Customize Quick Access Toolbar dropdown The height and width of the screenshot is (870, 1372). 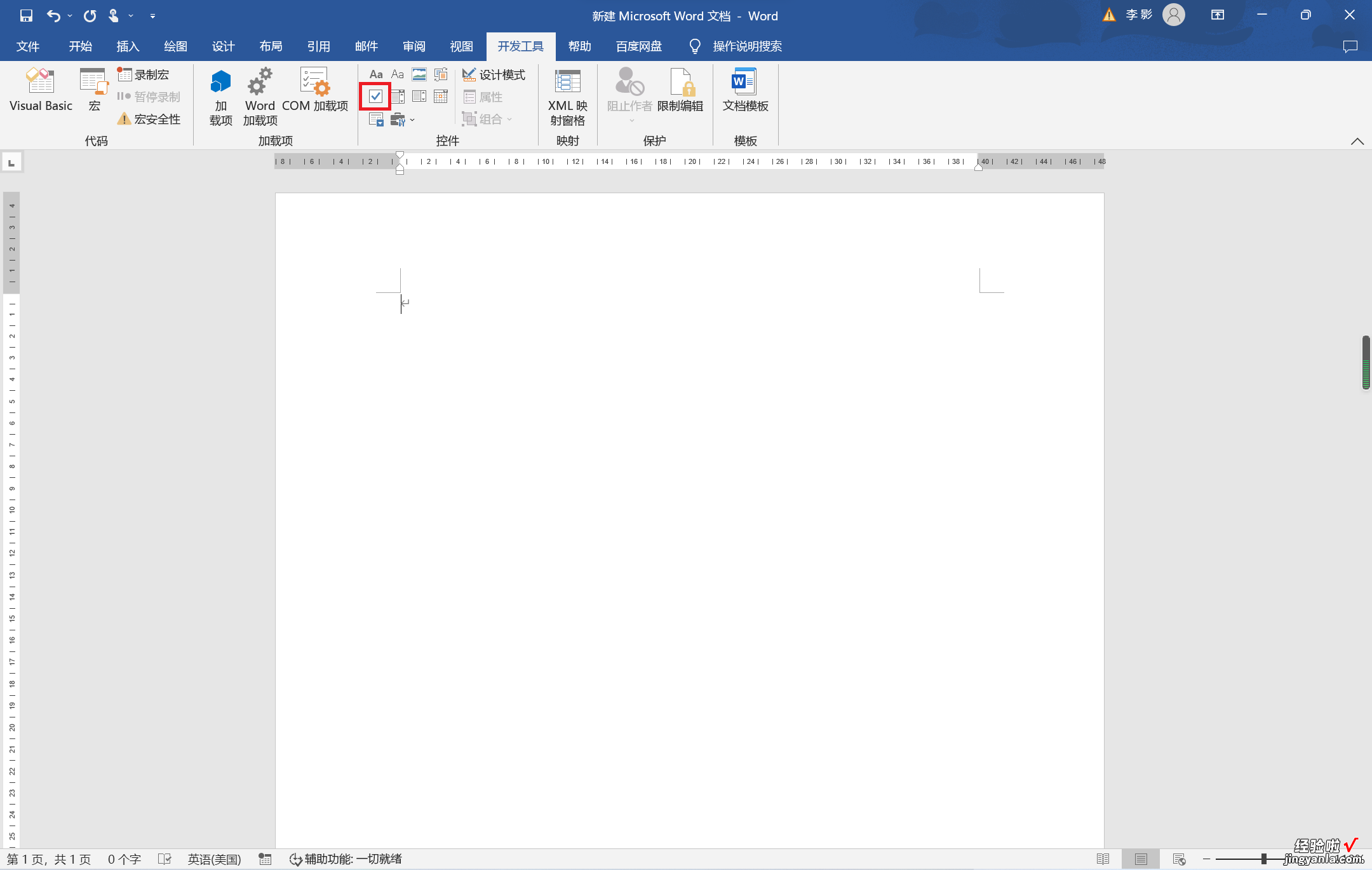pyautogui.click(x=152, y=16)
